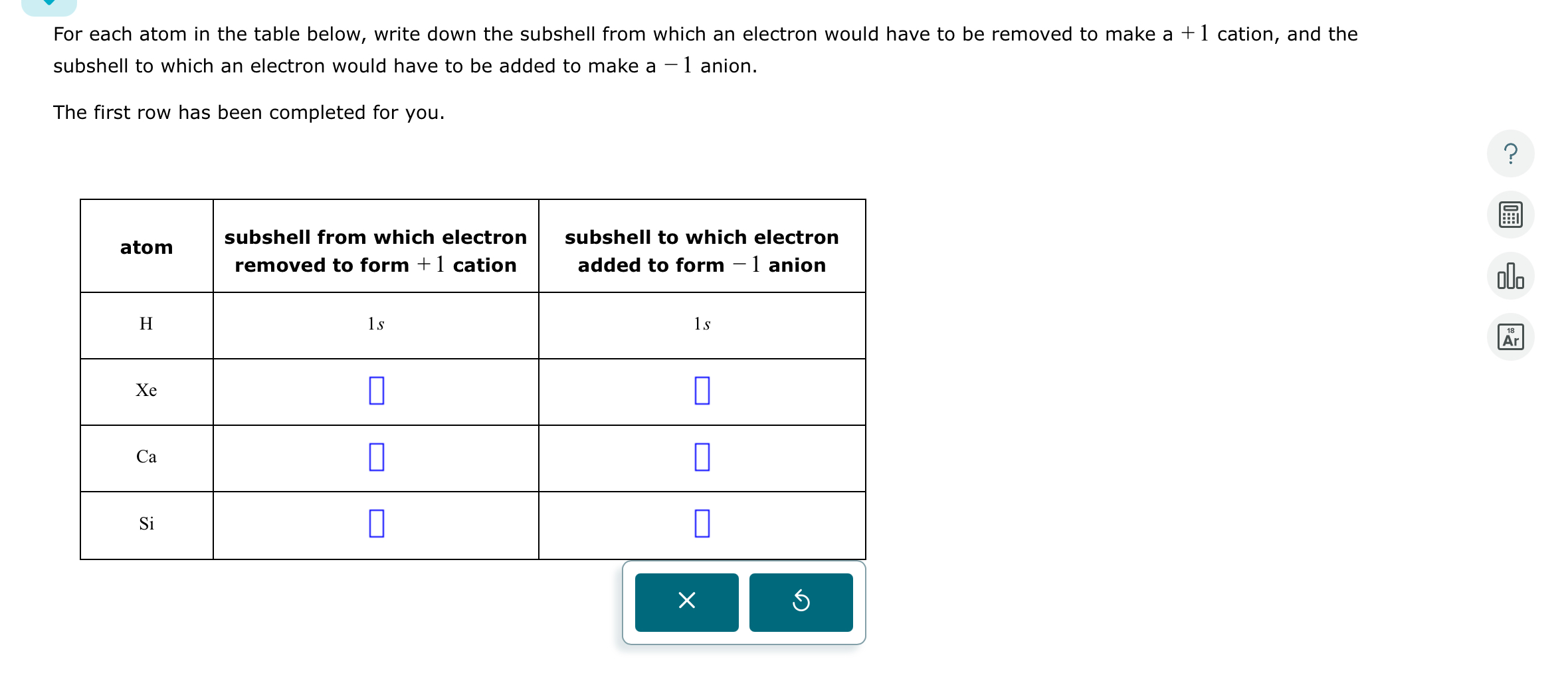Click the X button in the answer toolbar
Viewport: 1568px width, 683px height.
(x=686, y=602)
